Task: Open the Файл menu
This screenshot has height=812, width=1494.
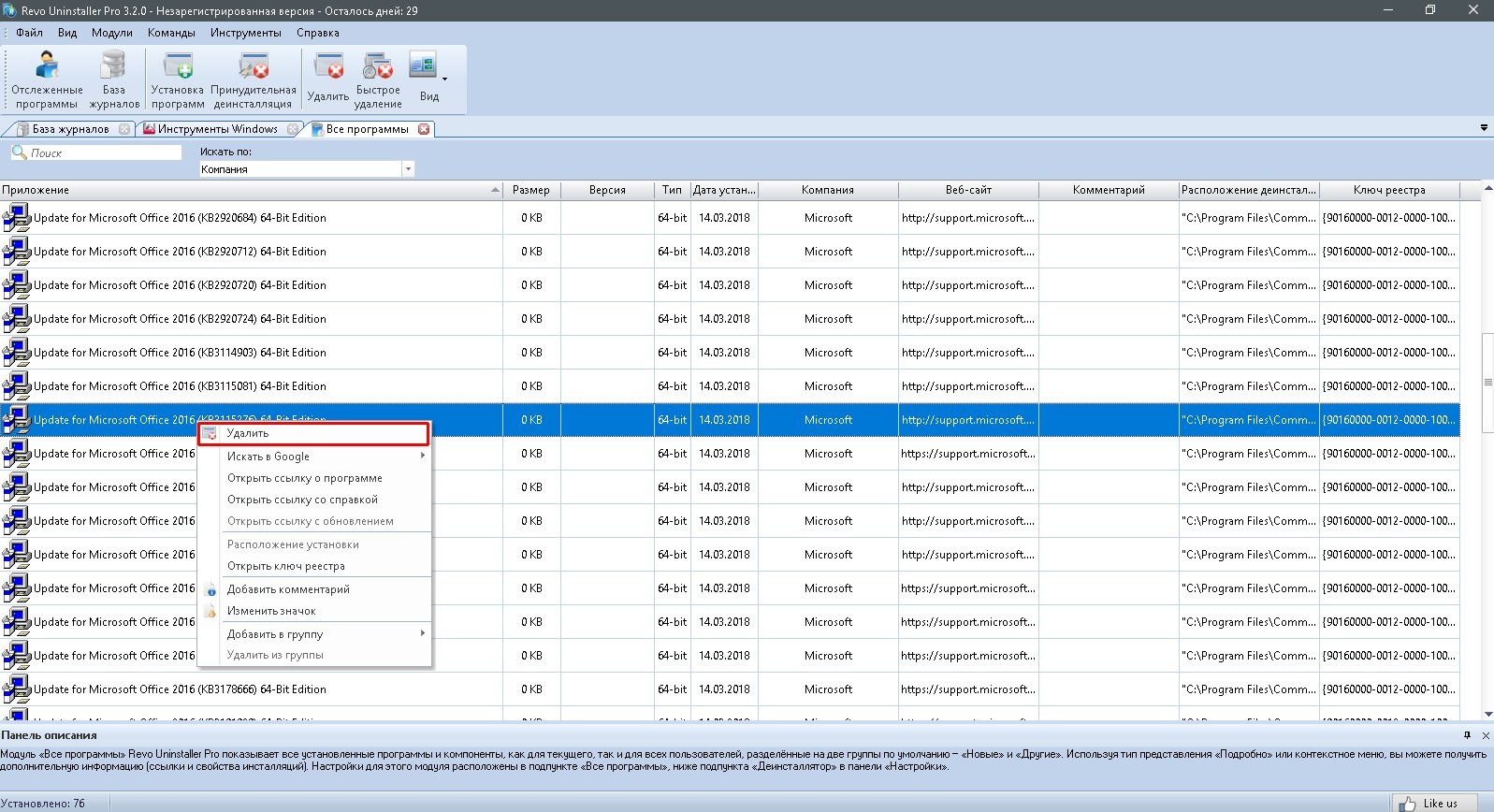Action: coord(29,33)
